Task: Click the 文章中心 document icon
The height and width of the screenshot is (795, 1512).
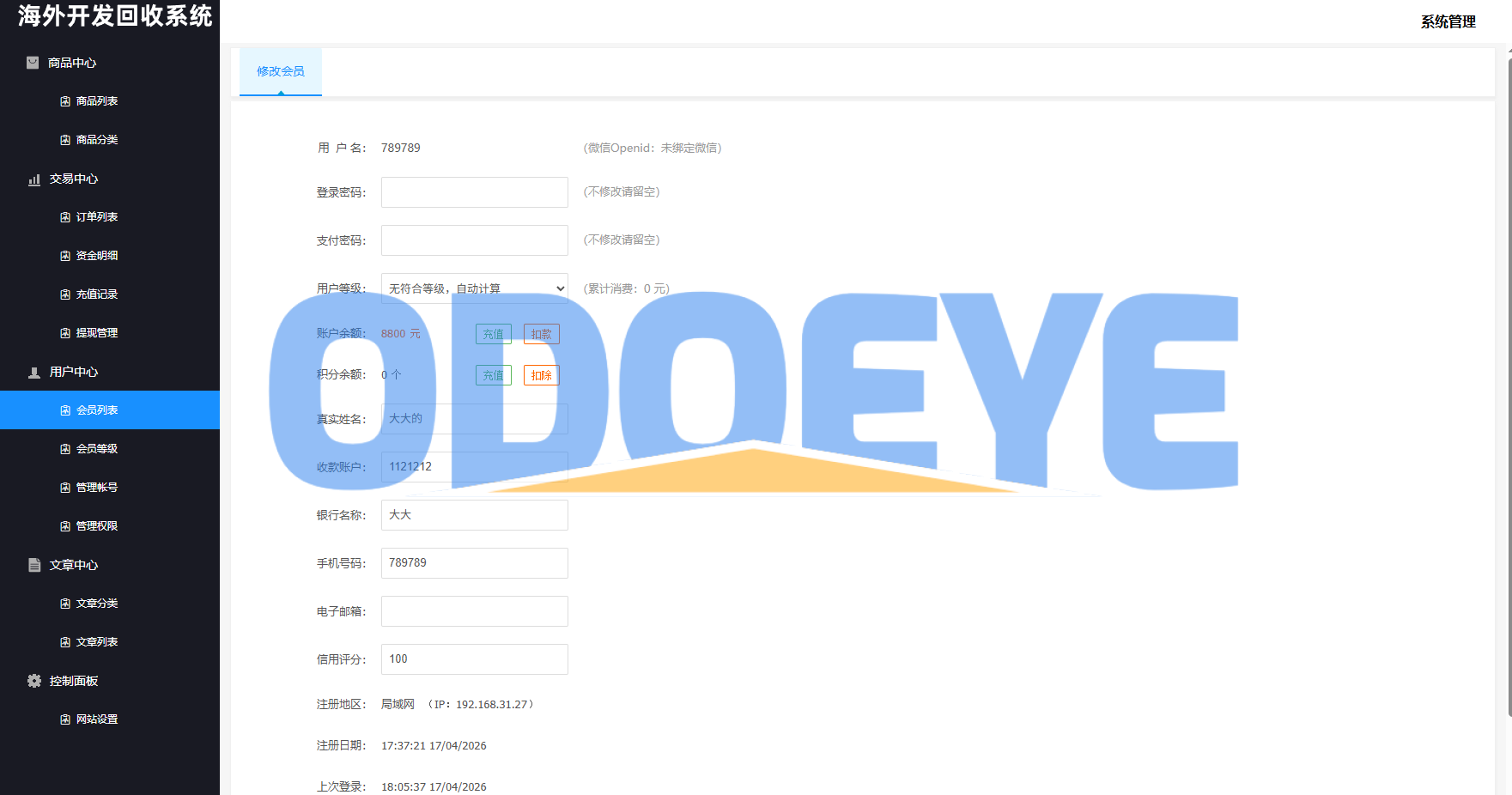Action: [34, 565]
